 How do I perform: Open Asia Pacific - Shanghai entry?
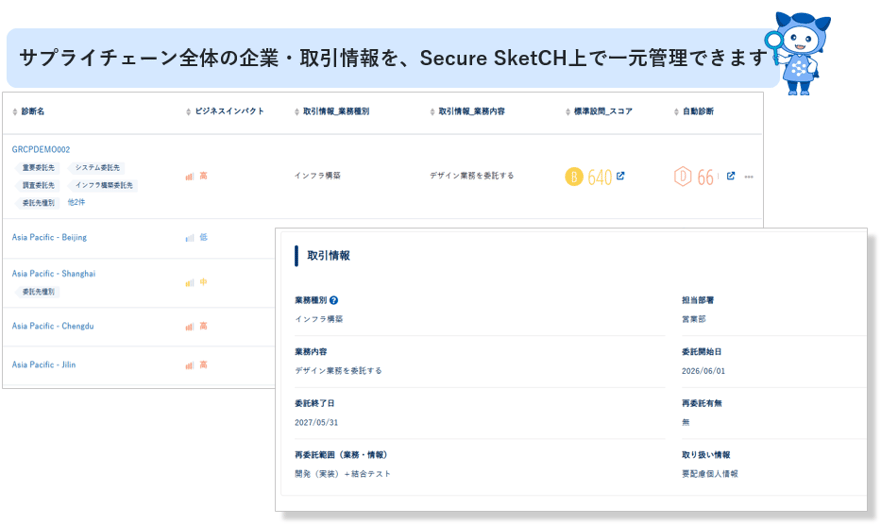(53, 274)
